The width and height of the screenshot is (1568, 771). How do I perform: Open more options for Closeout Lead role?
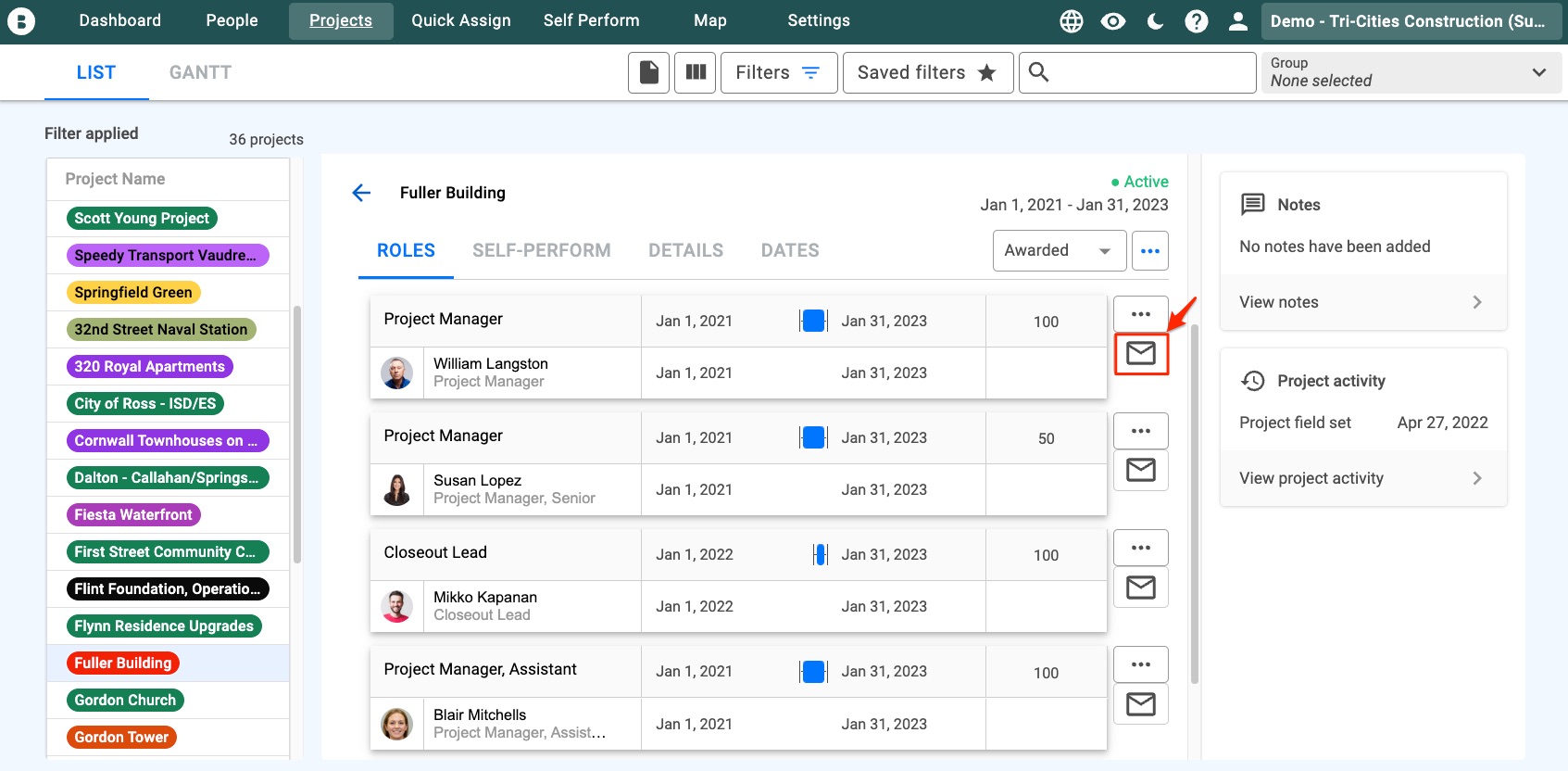1141,548
